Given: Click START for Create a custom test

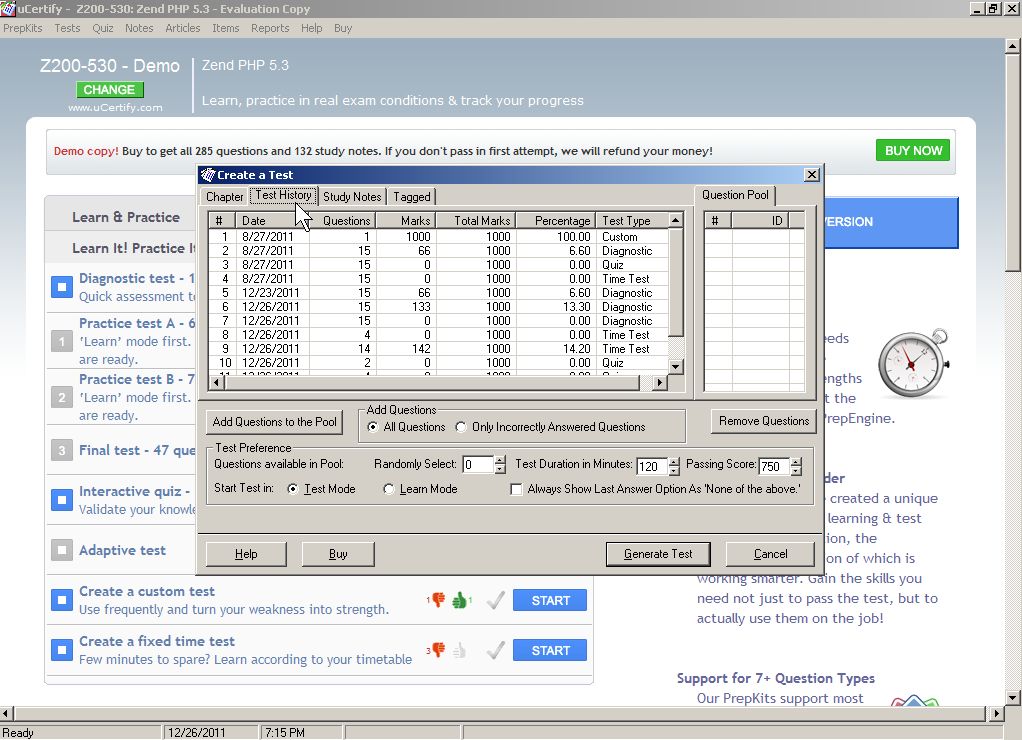Looking at the screenshot, I should (x=550, y=600).
